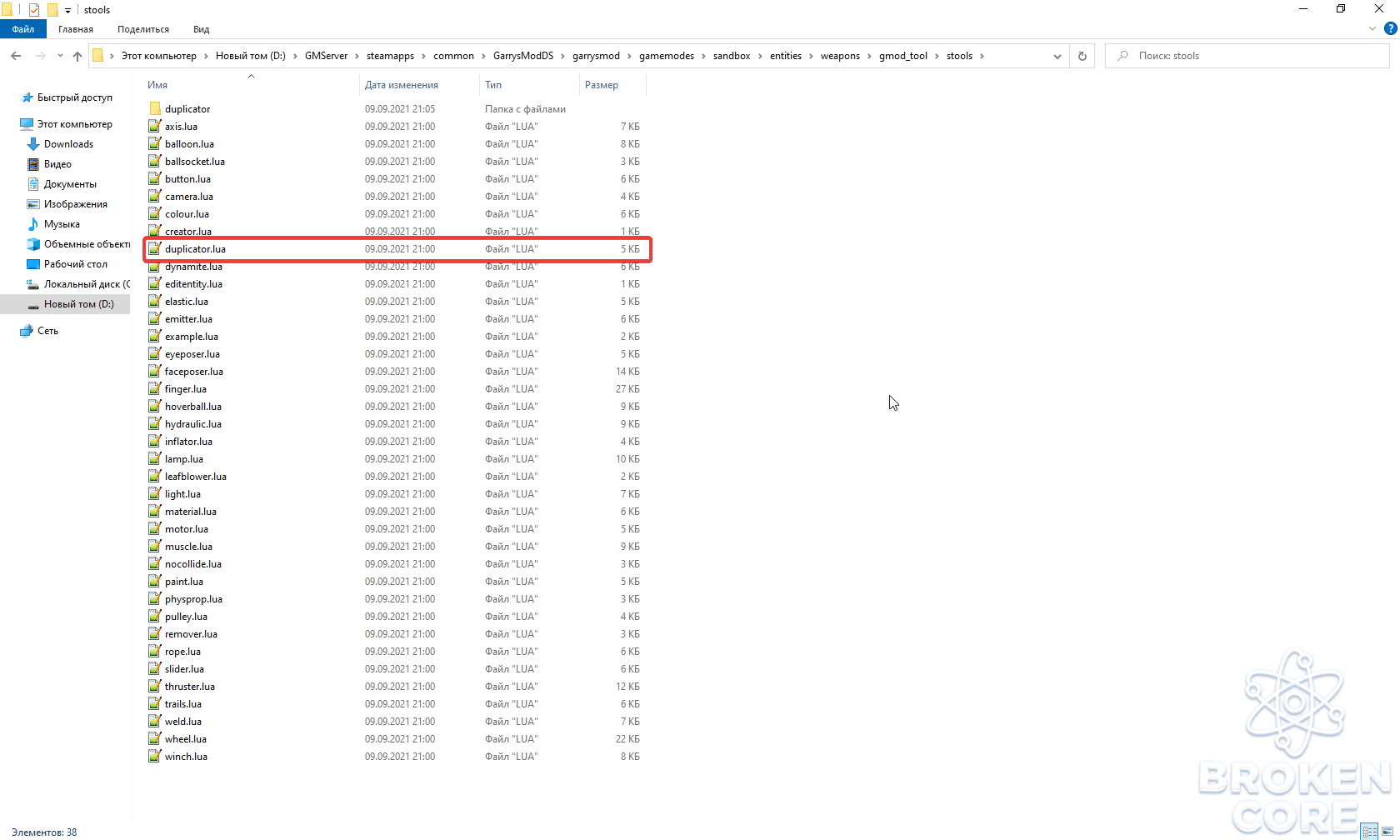Select Быстрый доступ in sidebar

(74, 97)
